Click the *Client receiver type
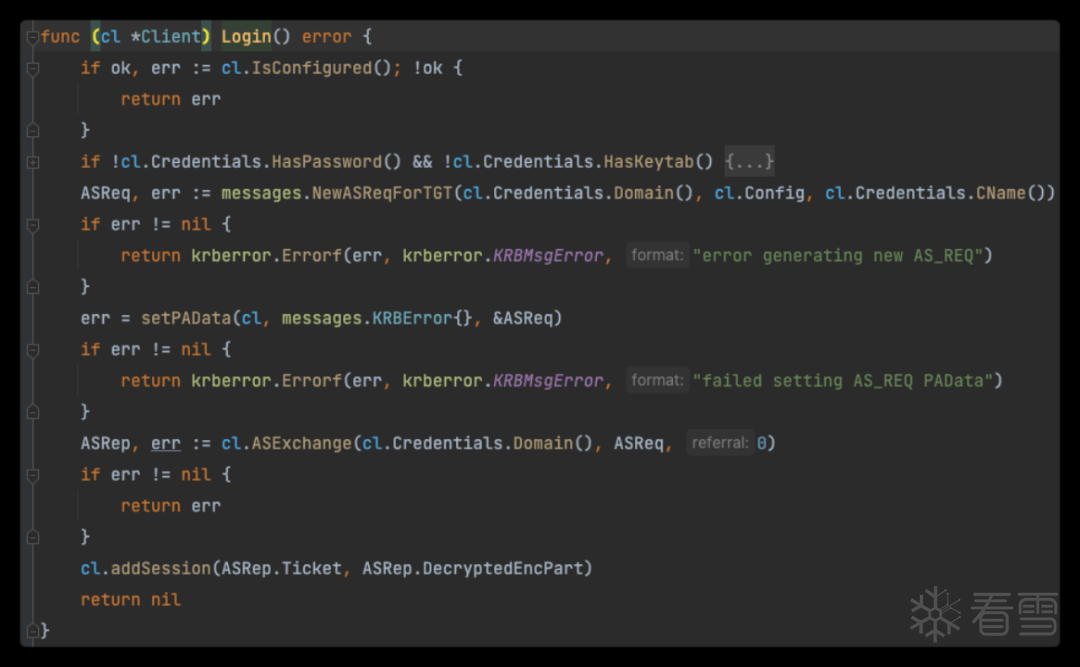1080x667 pixels. 170,37
